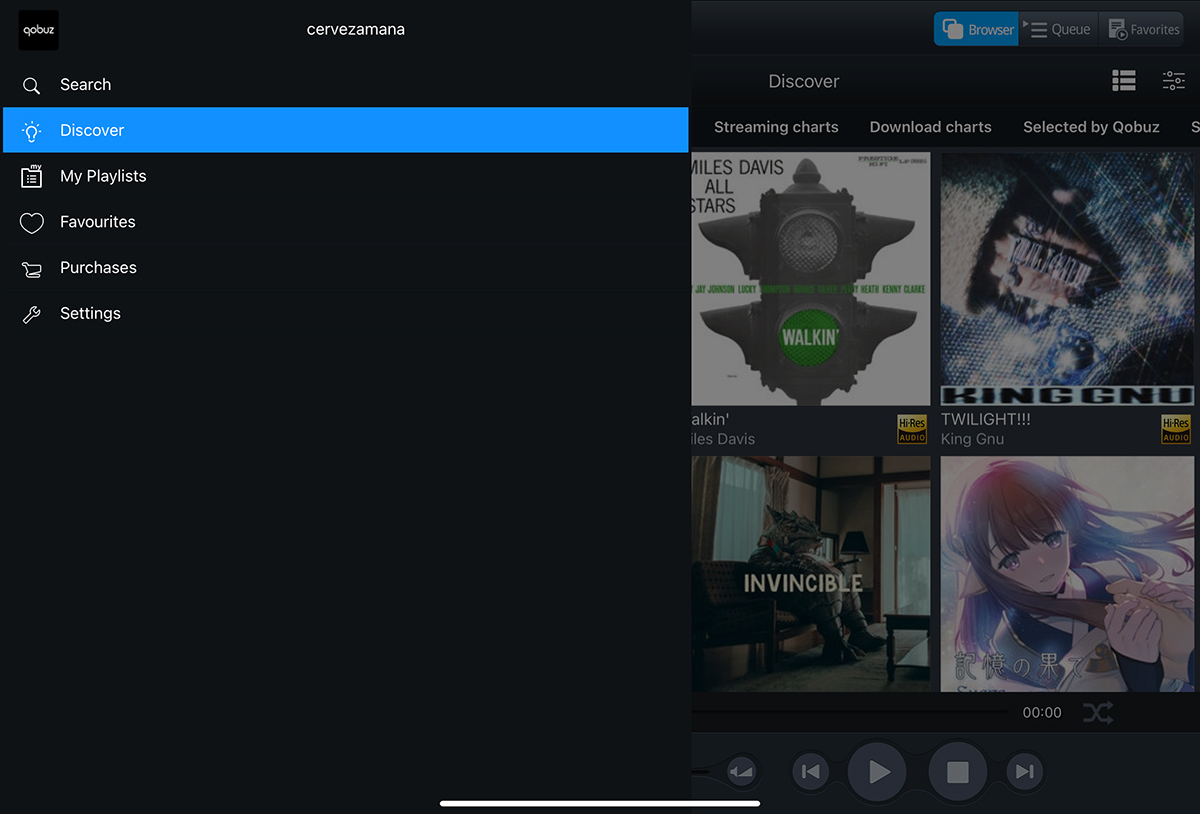Viewport: 1200px width, 814px height.
Task: Go to Favourites with heart icon
Action: click(97, 222)
